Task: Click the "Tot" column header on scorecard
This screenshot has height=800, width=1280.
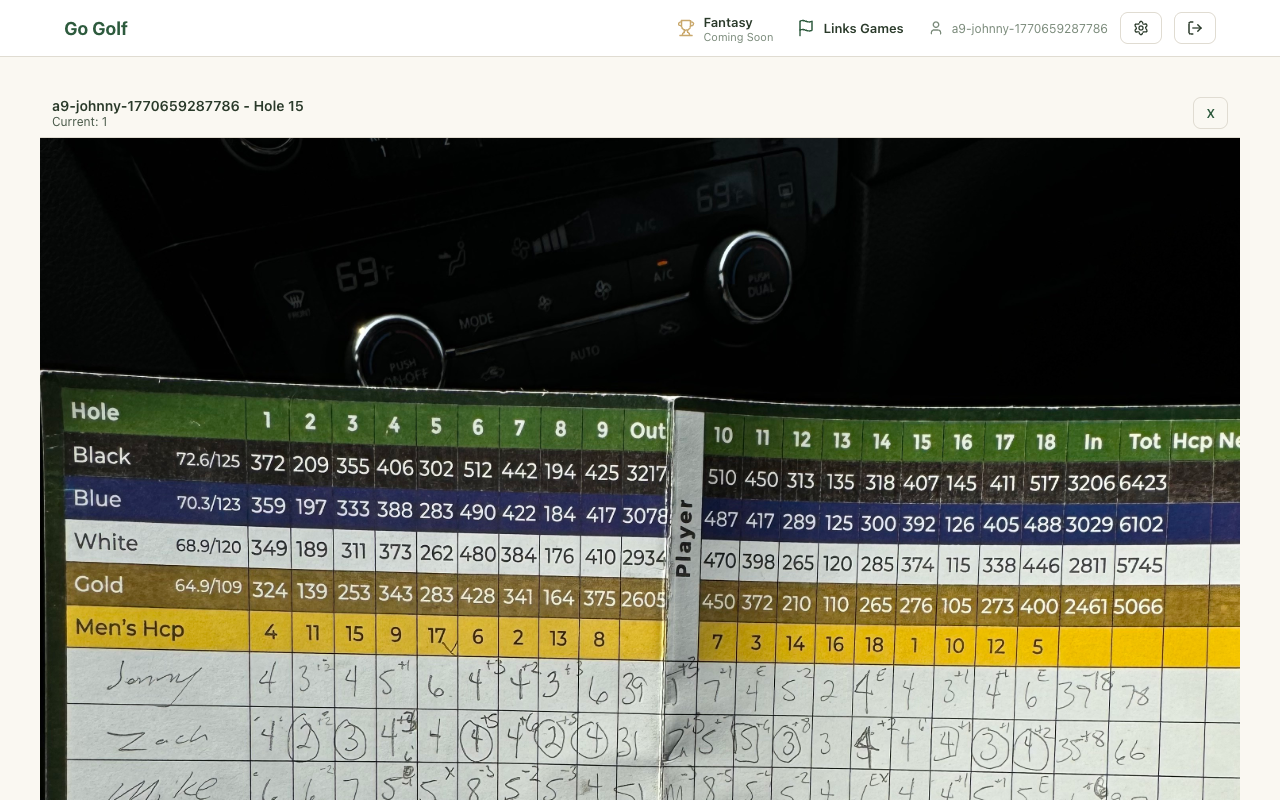Action: point(1144,441)
